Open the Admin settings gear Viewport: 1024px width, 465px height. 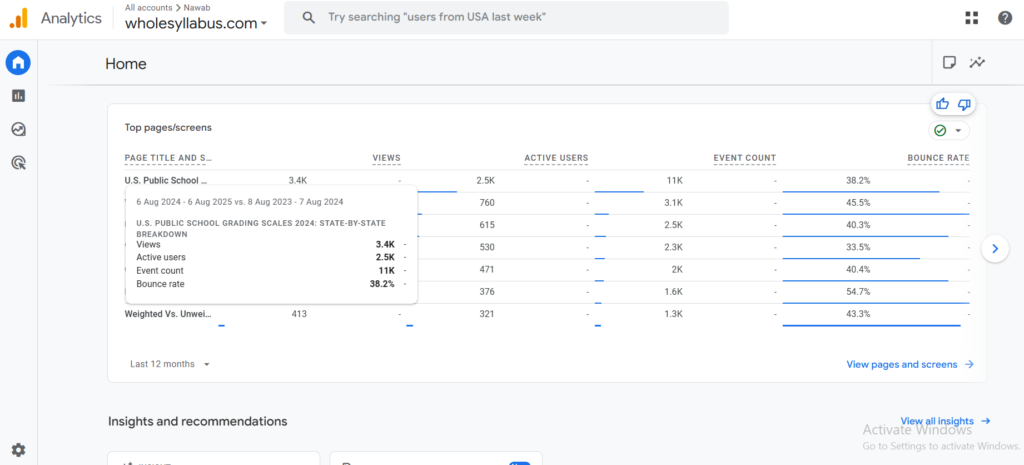click(x=18, y=449)
